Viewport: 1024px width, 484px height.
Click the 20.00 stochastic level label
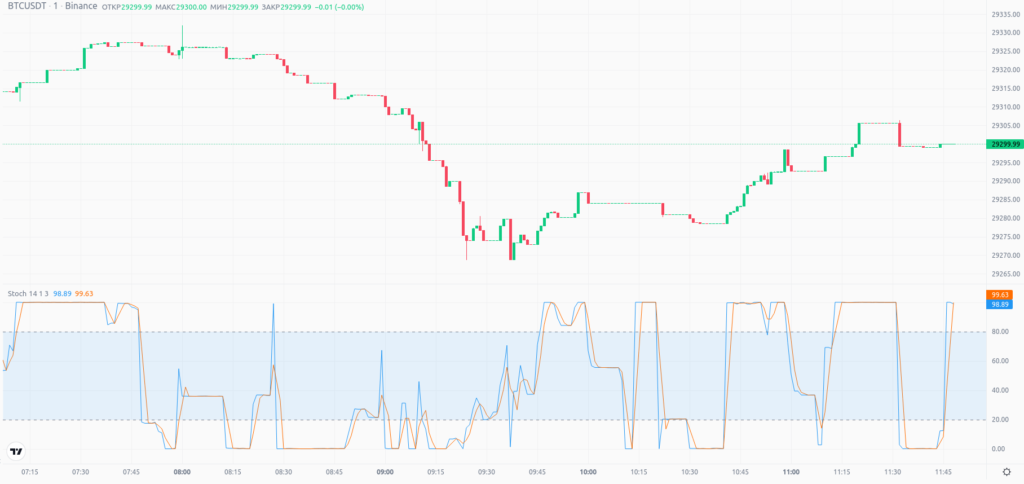(1000, 420)
